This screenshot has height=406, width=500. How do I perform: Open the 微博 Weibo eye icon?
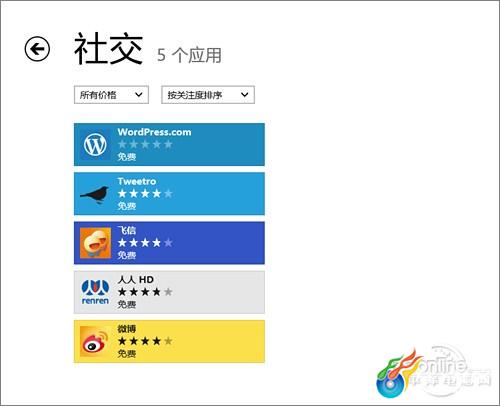point(95,341)
